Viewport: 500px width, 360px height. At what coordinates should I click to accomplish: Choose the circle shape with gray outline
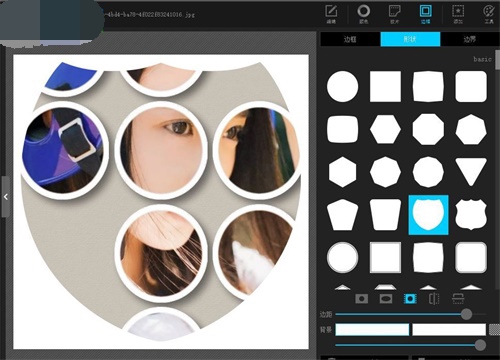343,258
